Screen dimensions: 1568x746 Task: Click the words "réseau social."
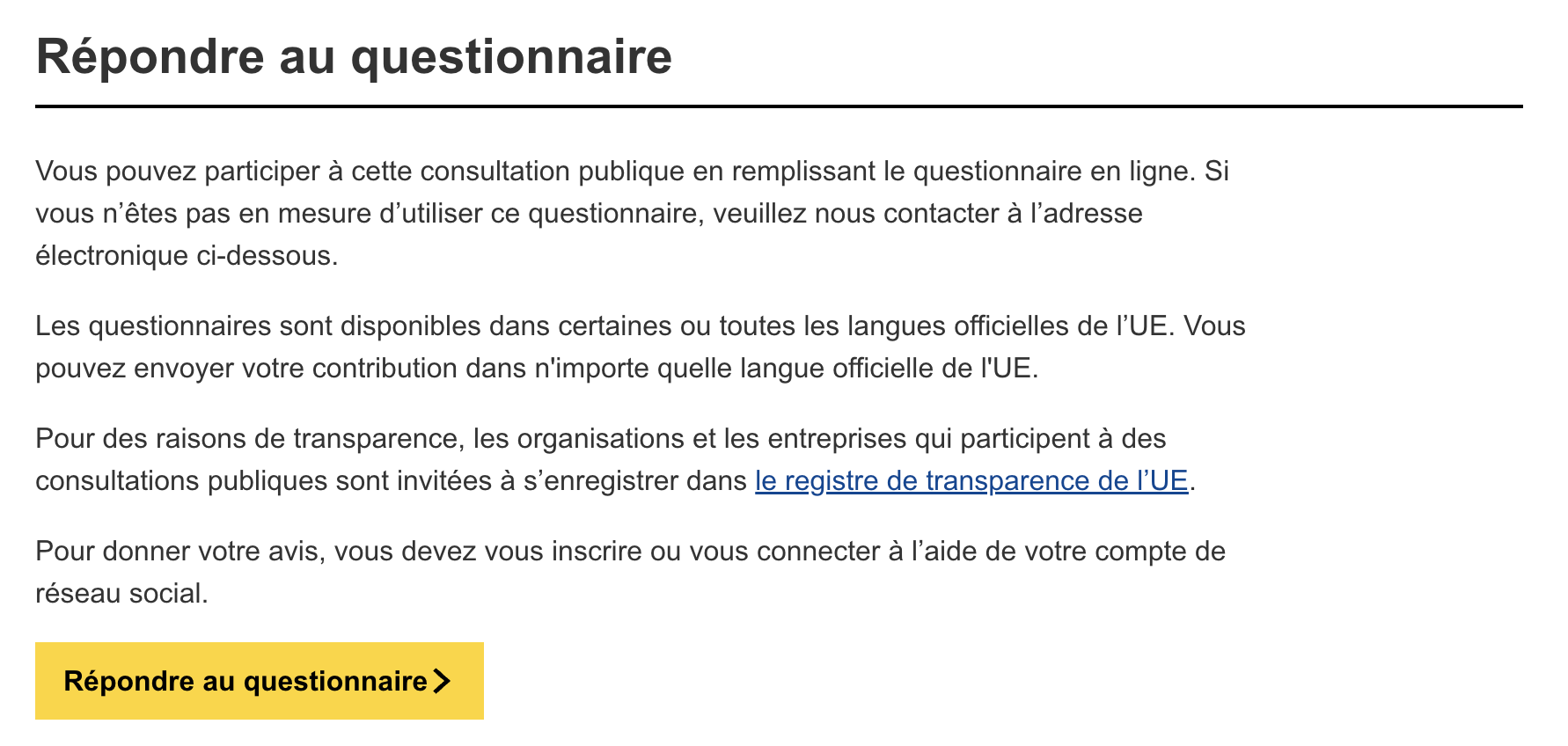pos(121,593)
